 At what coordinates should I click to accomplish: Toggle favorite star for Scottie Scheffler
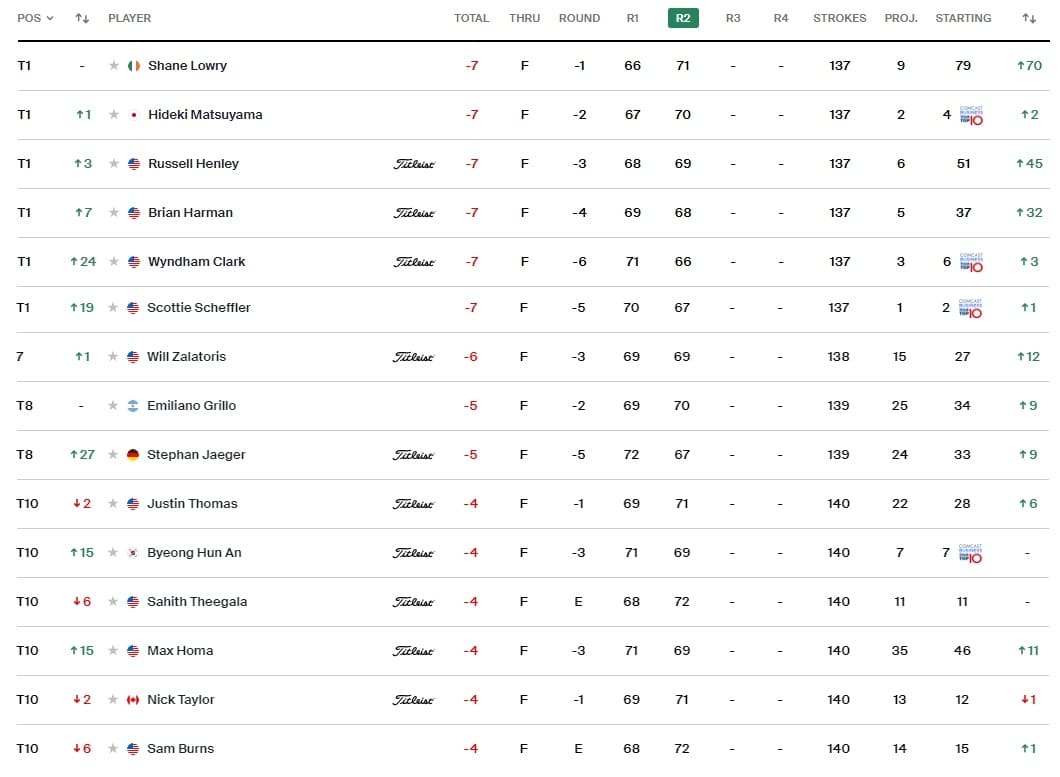click(x=113, y=308)
